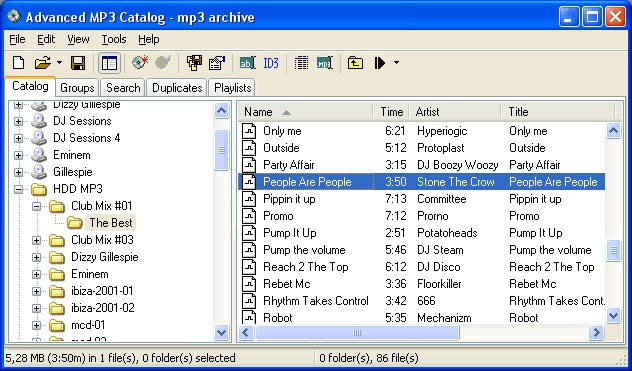This screenshot has width=632, height=371.
Task: Expand the Club Mix #03 folder
Action: [36, 240]
